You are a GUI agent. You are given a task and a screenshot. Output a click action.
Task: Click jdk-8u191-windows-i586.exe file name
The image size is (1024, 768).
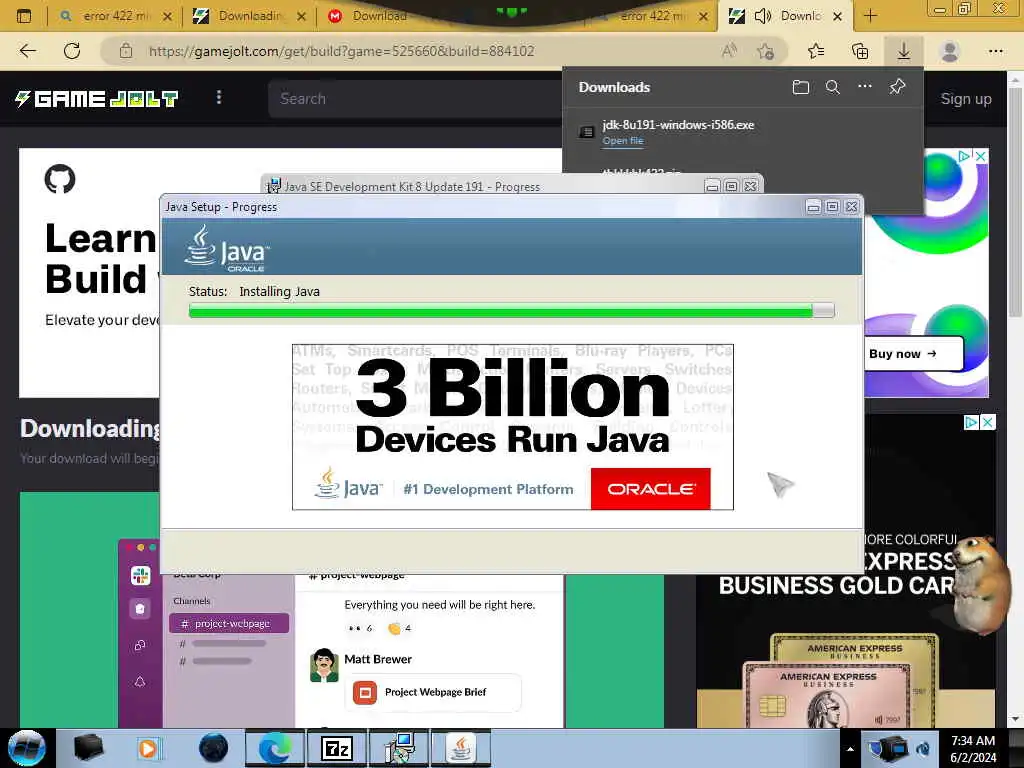678,125
